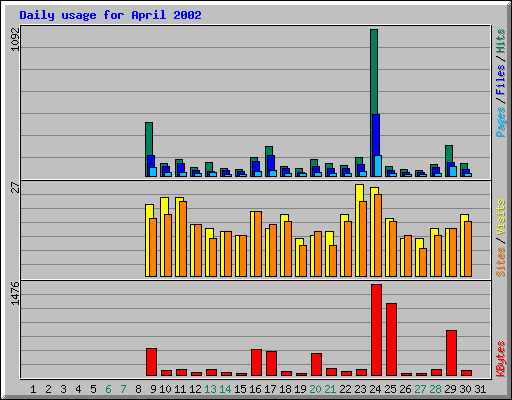This screenshot has height=400, width=512.
Task: Click the 'Daily usage for April 2002' title
Action: [x=110, y=15]
